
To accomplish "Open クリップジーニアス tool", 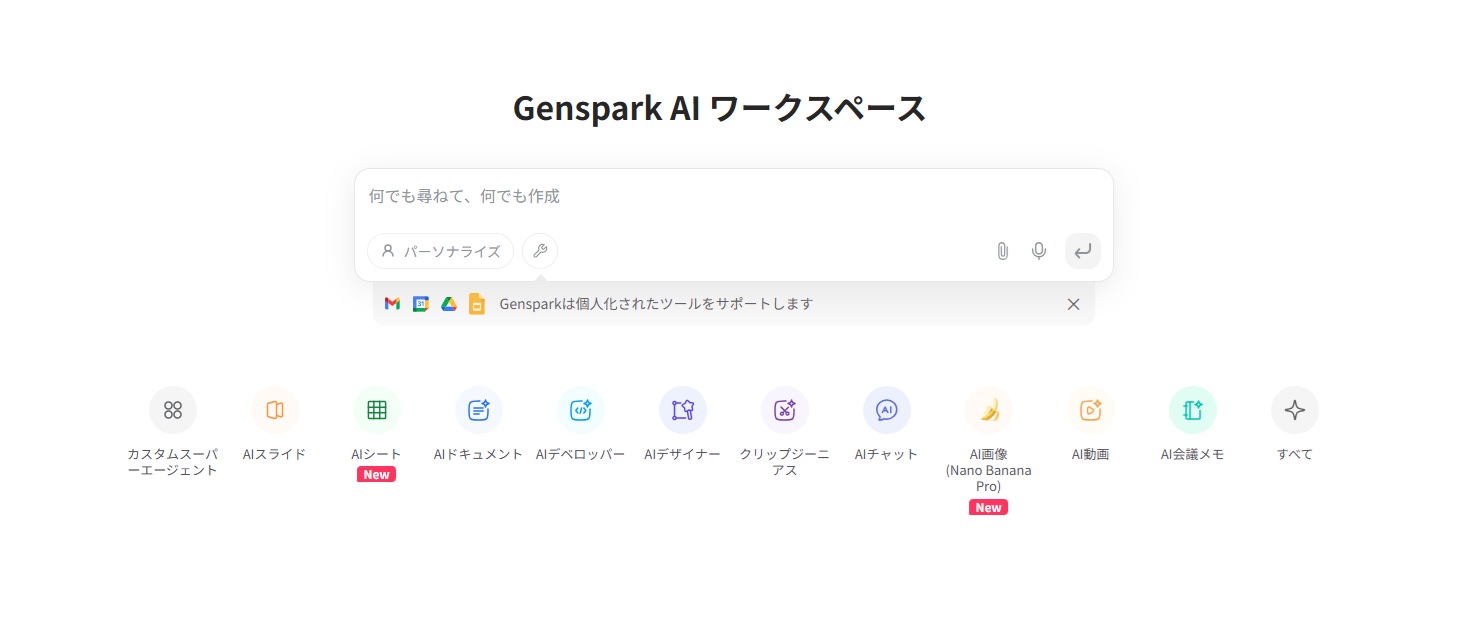I will pyautogui.click(x=785, y=410).
